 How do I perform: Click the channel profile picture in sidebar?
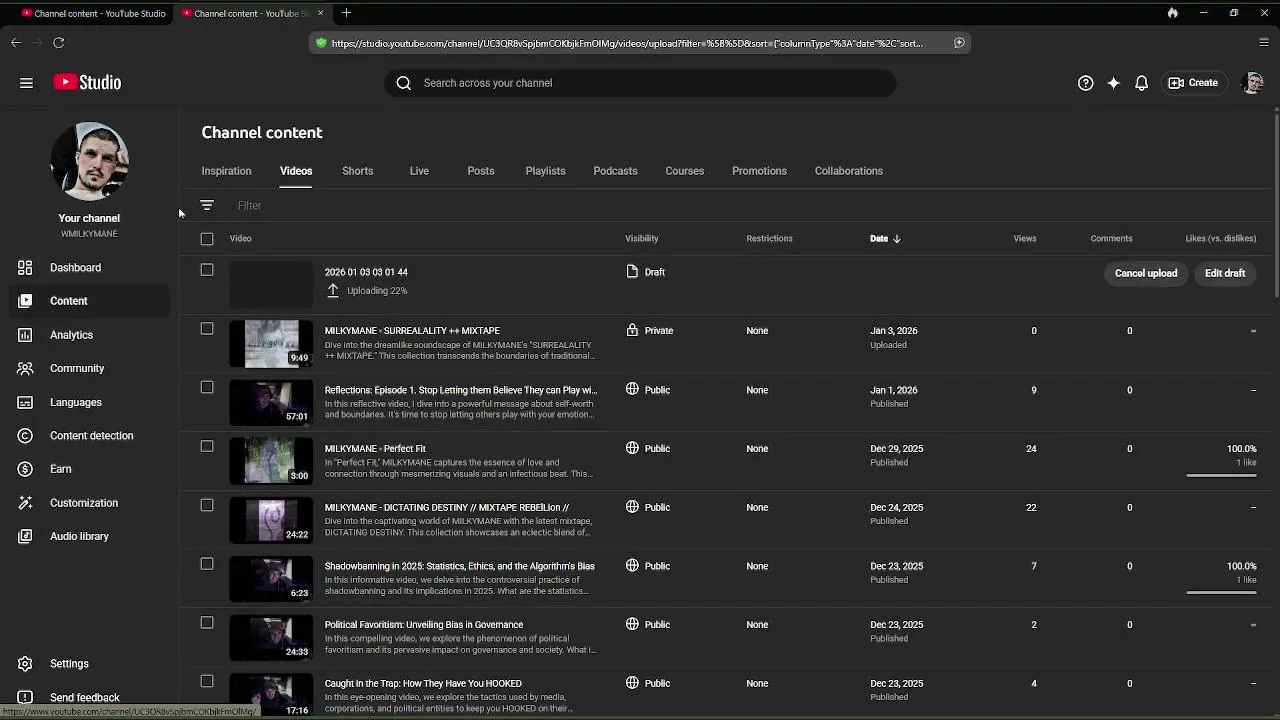point(89,162)
